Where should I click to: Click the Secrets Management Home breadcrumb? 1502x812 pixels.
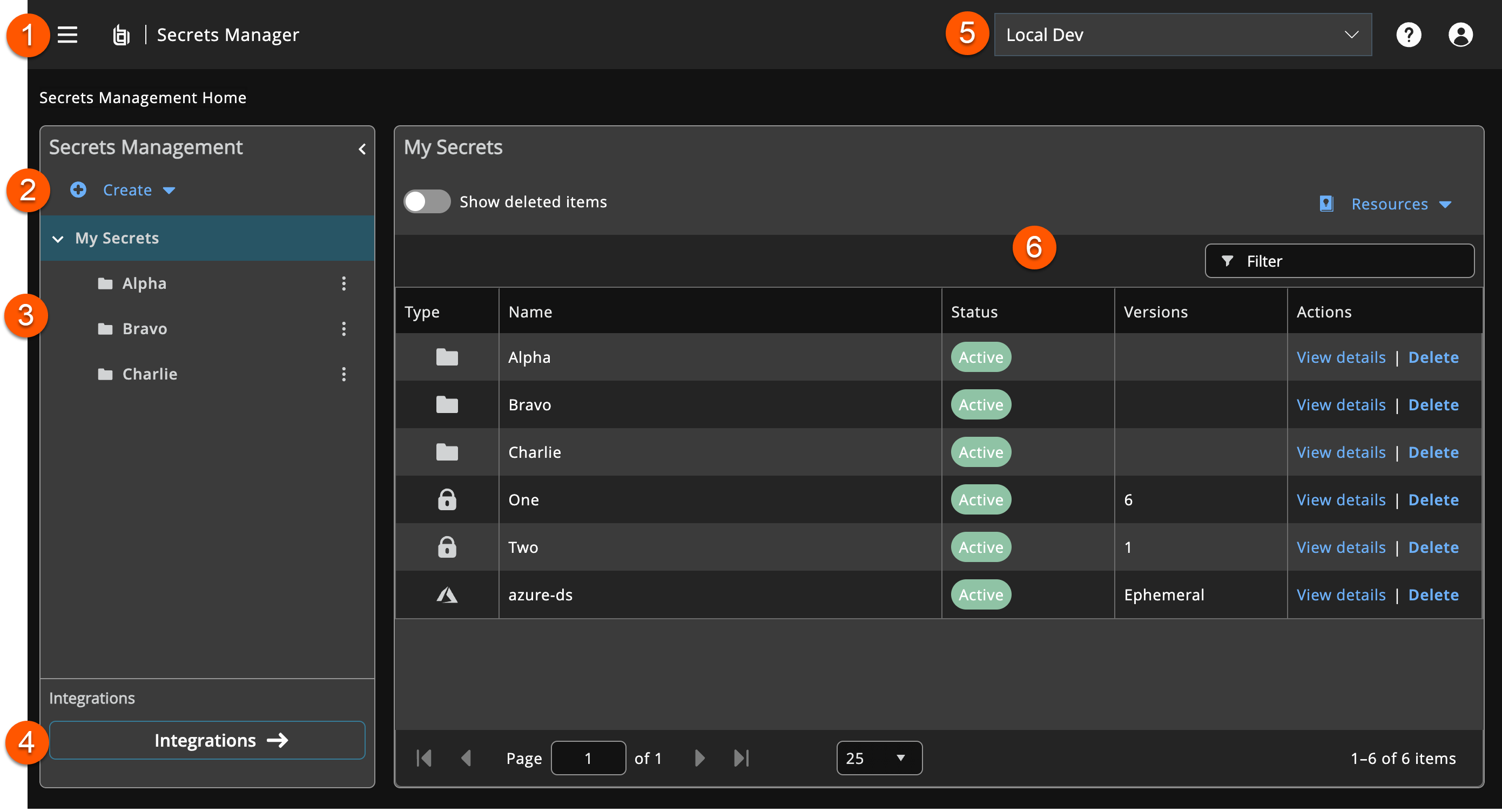143,97
